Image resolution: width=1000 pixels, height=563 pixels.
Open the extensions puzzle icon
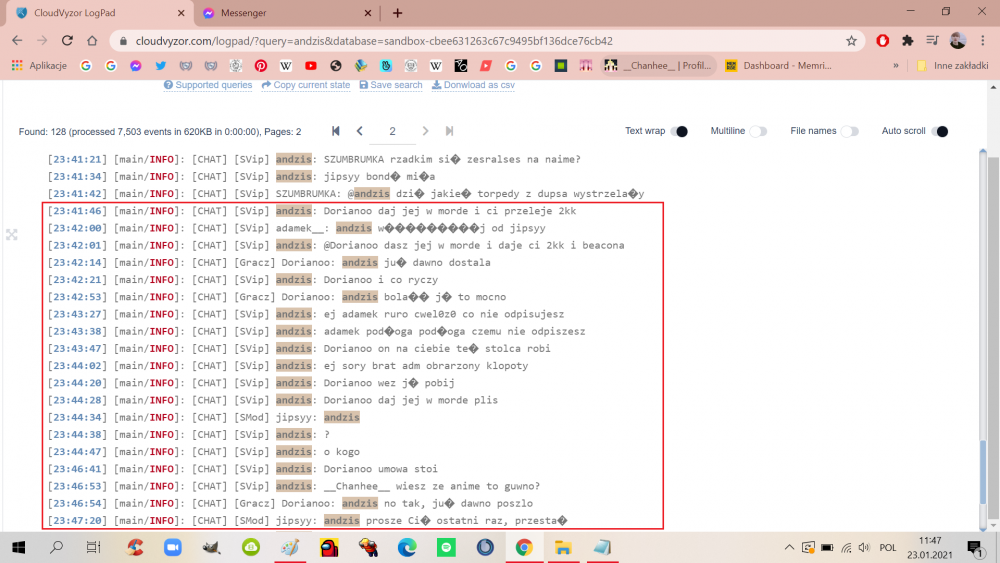tap(908, 41)
